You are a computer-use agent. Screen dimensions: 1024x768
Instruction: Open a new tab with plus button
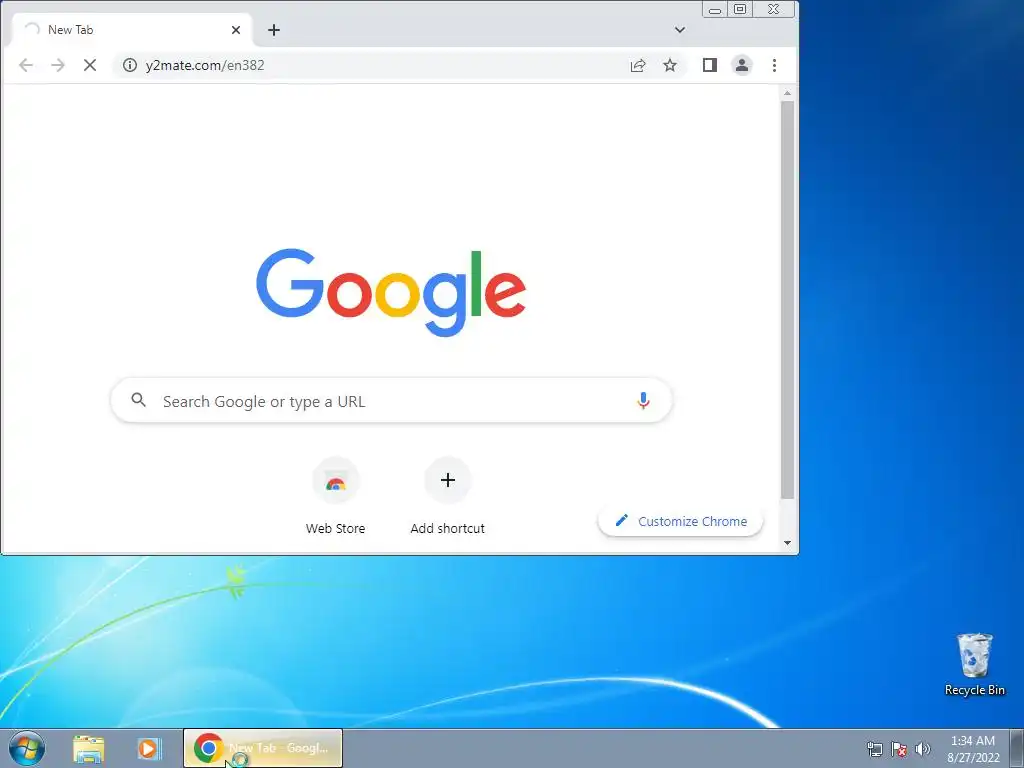pos(274,30)
